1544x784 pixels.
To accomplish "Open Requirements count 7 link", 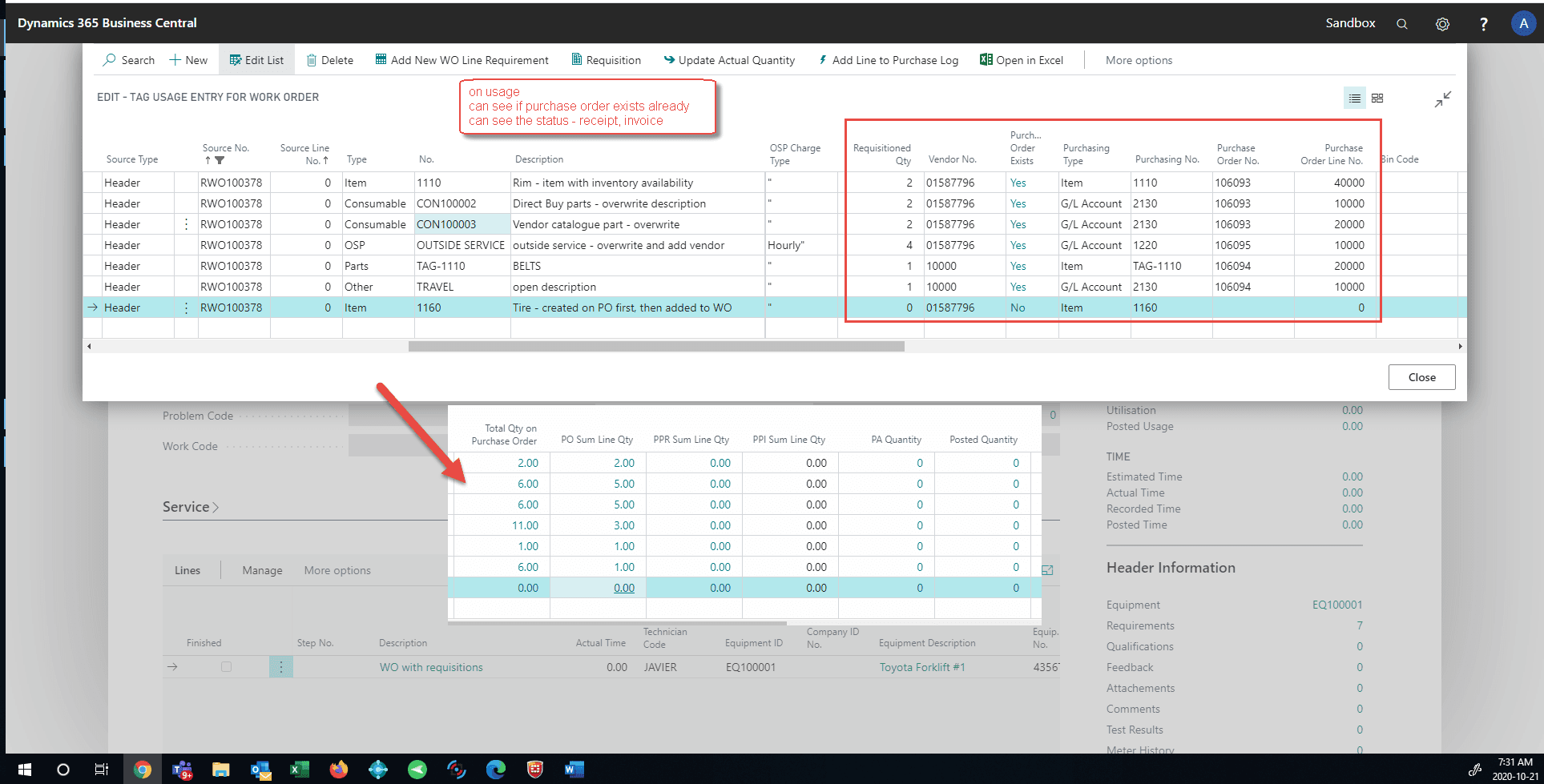I will 1360,625.
